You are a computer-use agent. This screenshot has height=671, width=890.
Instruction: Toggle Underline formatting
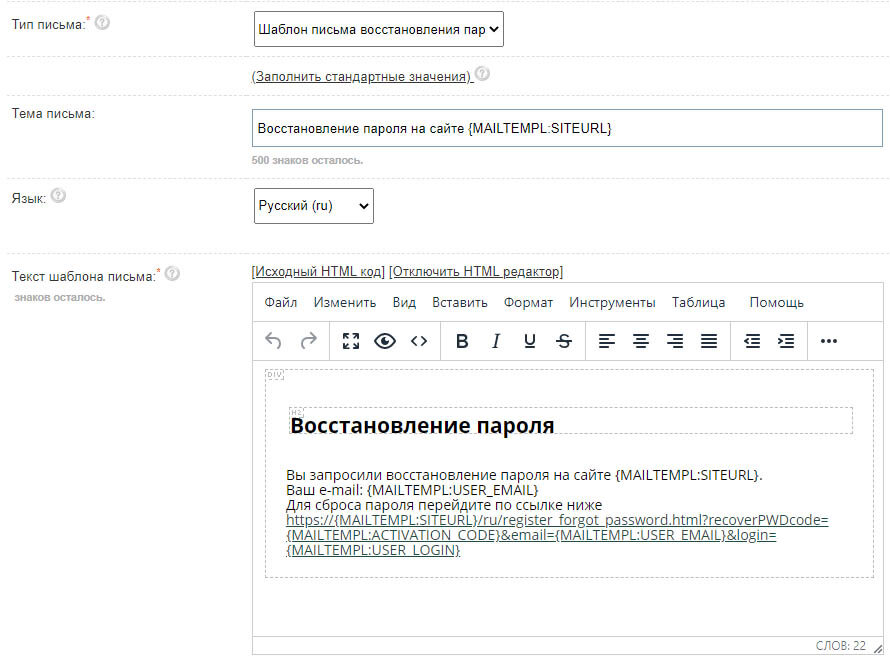530,341
